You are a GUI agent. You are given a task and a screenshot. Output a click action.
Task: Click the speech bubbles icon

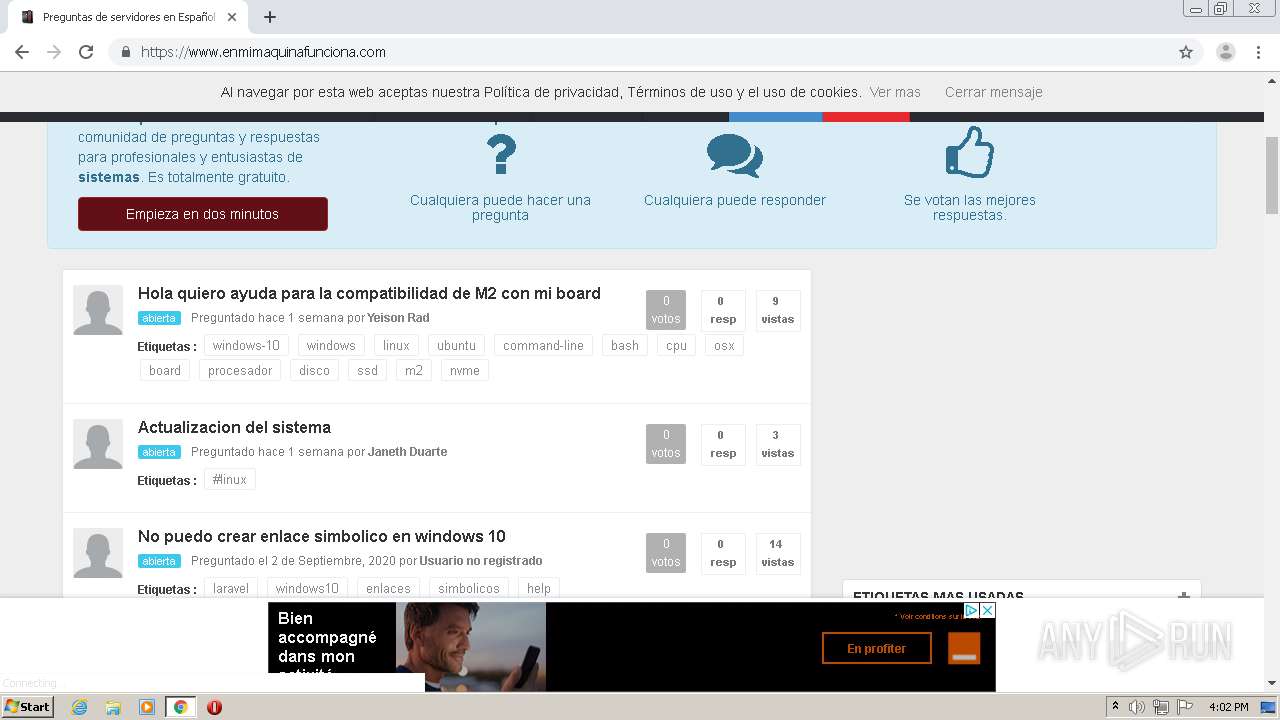pyautogui.click(x=735, y=156)
